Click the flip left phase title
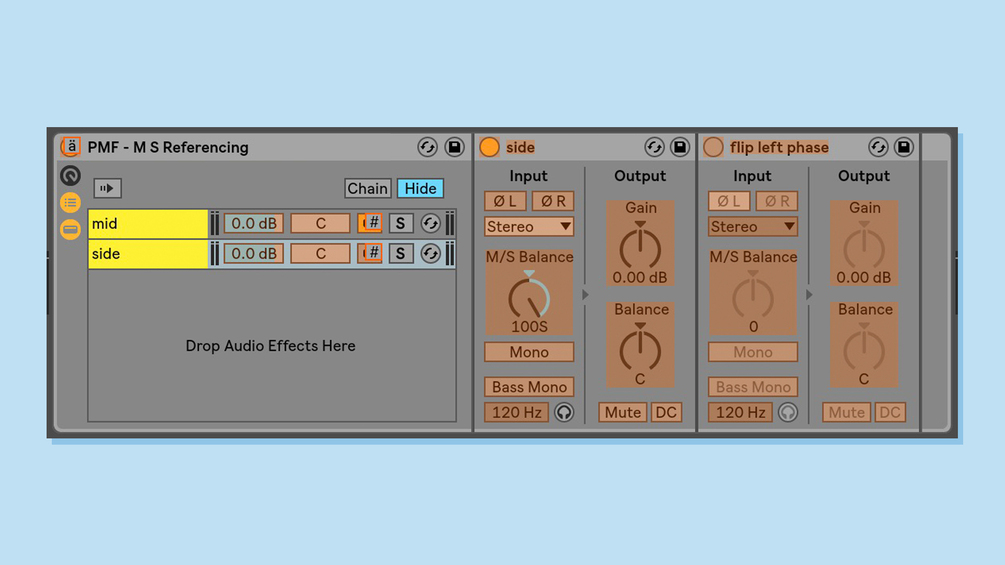This screenshot has height=565, width=1005. (x=779, y=147)
